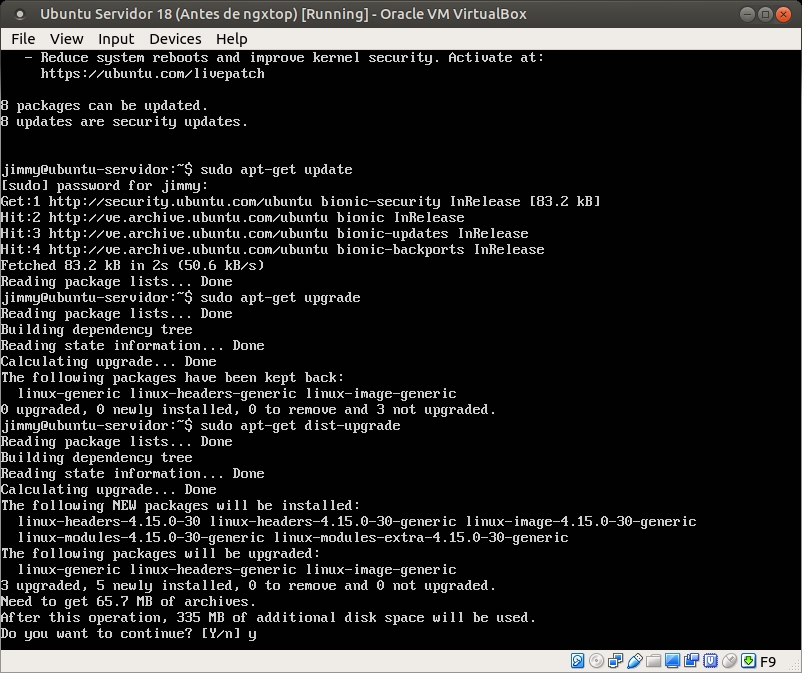Open the Help menu

(x=231, y=39)
